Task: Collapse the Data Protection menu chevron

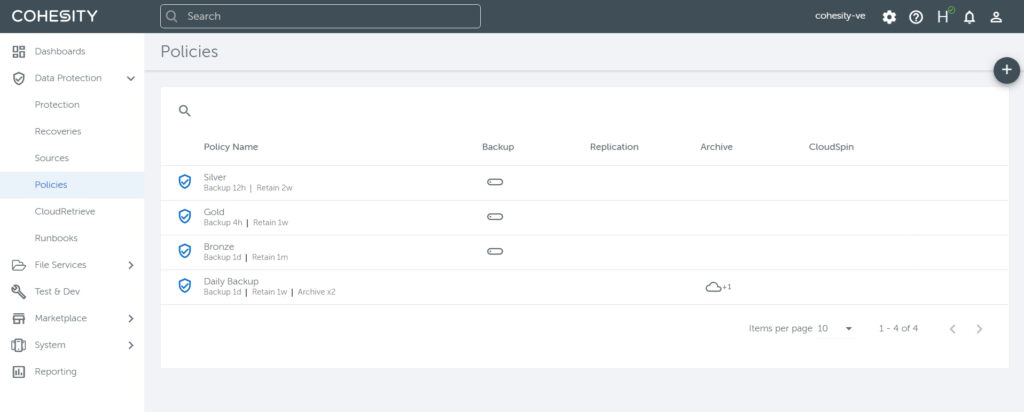Action: coord(131,78)
